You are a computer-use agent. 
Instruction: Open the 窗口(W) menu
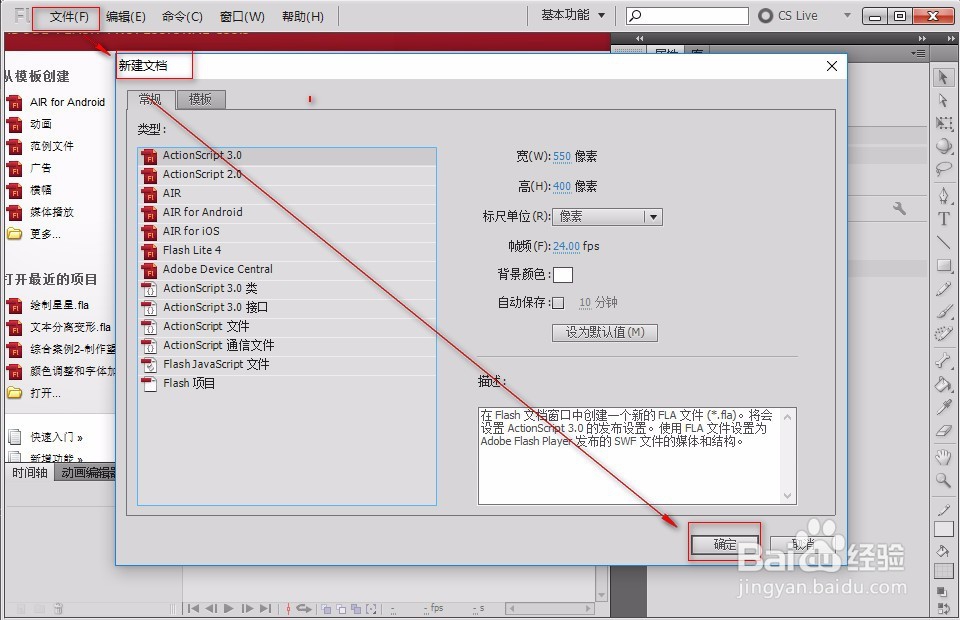(242, 17)
